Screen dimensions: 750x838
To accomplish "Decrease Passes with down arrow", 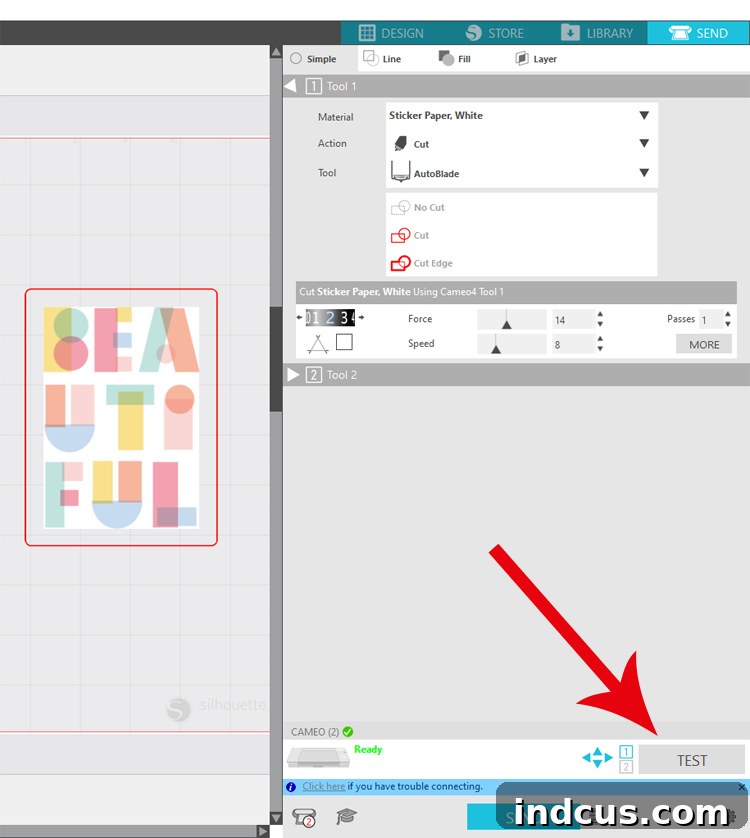I will pyautogui.click(x=728, y=324).
